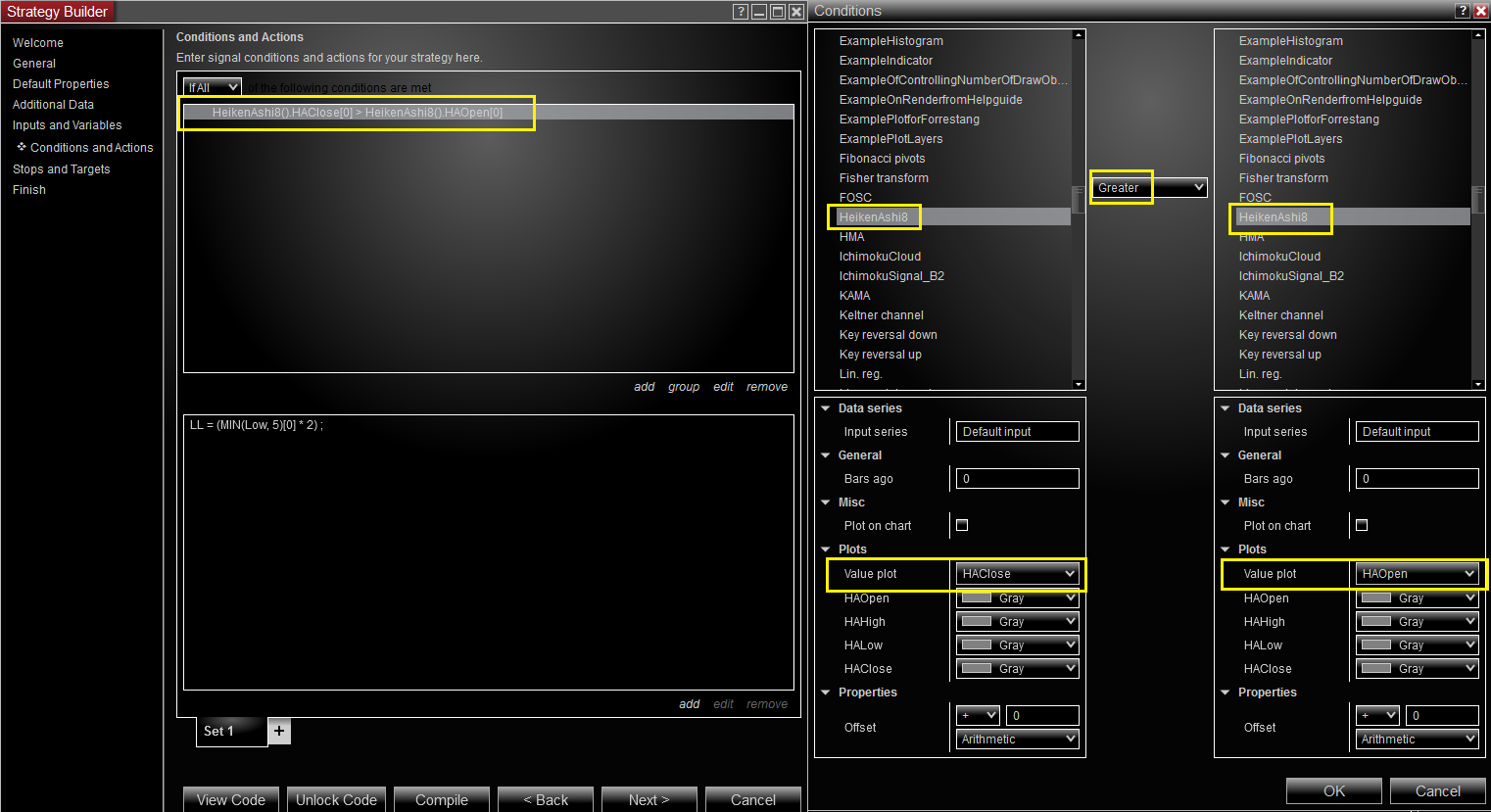Open the Inputs and Variables step
The width and height of the screenshot is (1491, 812).
[x=68, y=125]
